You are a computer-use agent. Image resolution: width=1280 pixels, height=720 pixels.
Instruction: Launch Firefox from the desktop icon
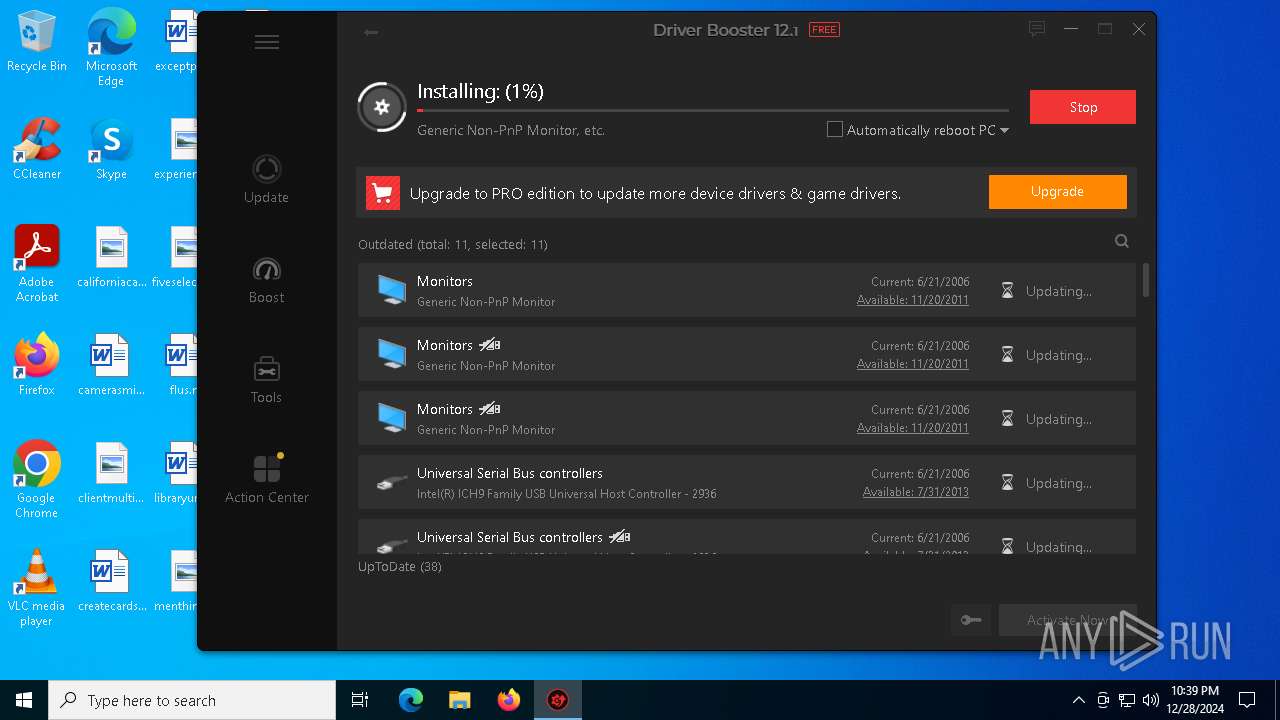pyautogui.click(x=37, y=365)
